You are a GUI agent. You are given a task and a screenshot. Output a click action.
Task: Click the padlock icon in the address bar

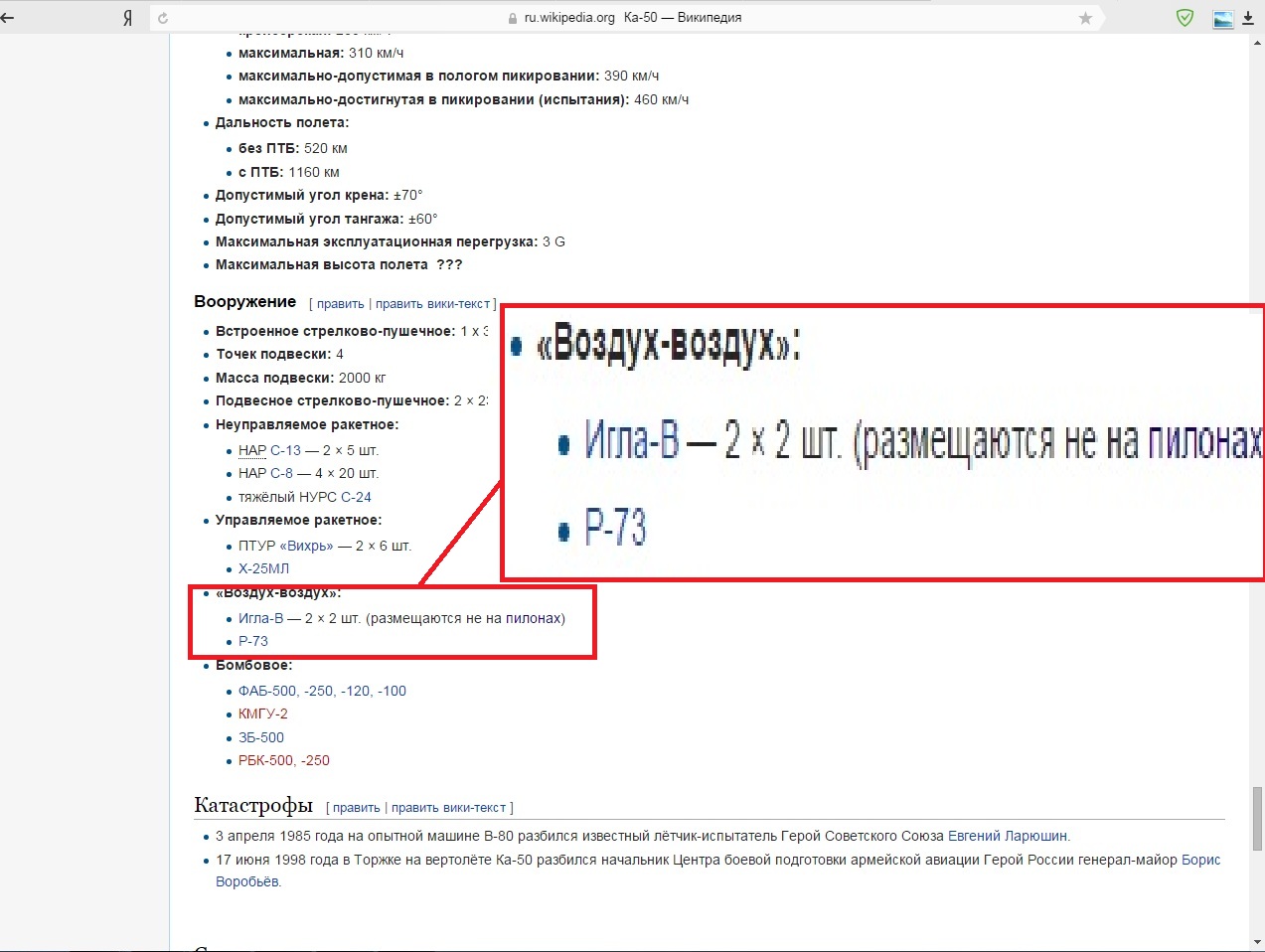[513, 18]
